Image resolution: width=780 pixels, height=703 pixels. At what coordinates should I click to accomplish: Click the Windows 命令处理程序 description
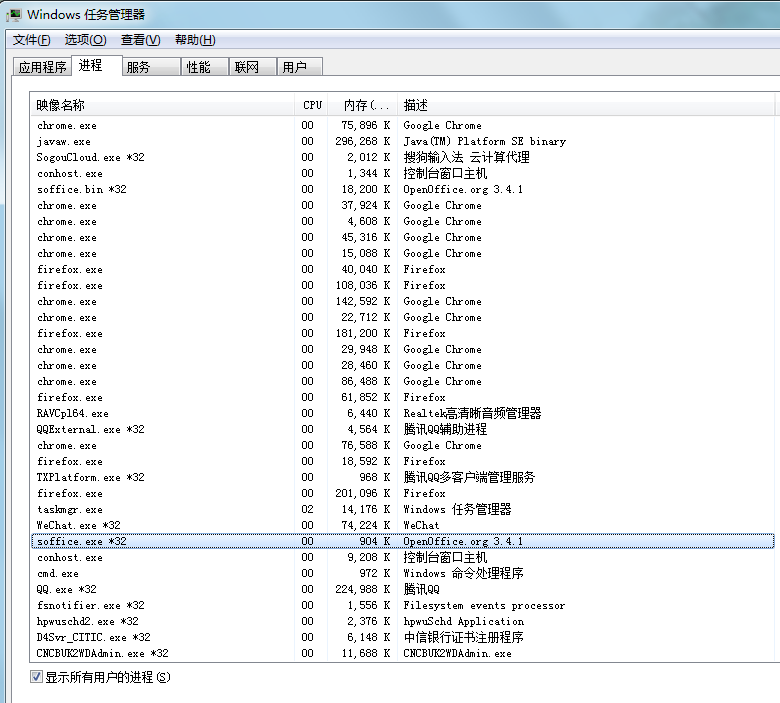point(463,573)
